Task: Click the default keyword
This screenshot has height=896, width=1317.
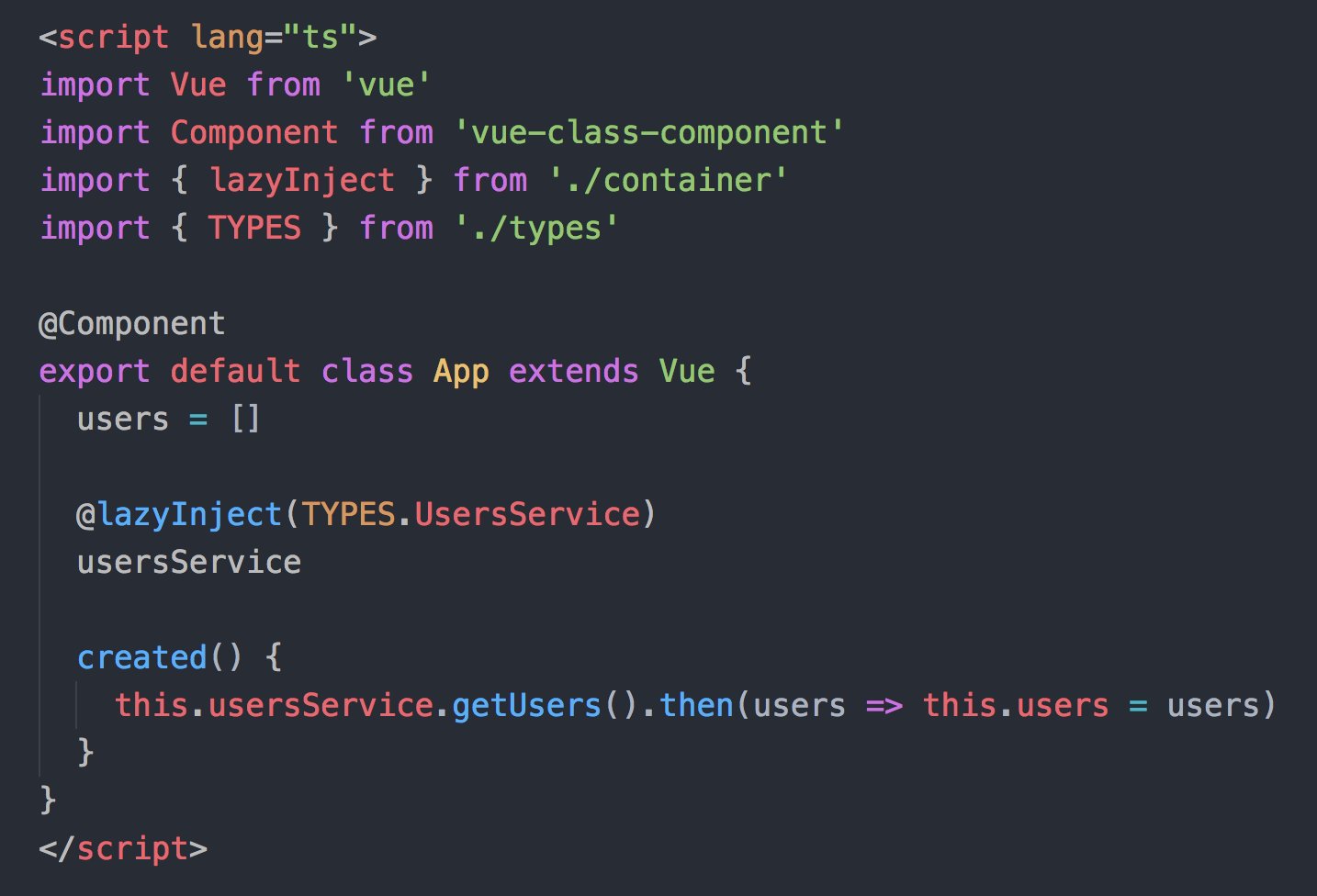Action: point(235,372)
